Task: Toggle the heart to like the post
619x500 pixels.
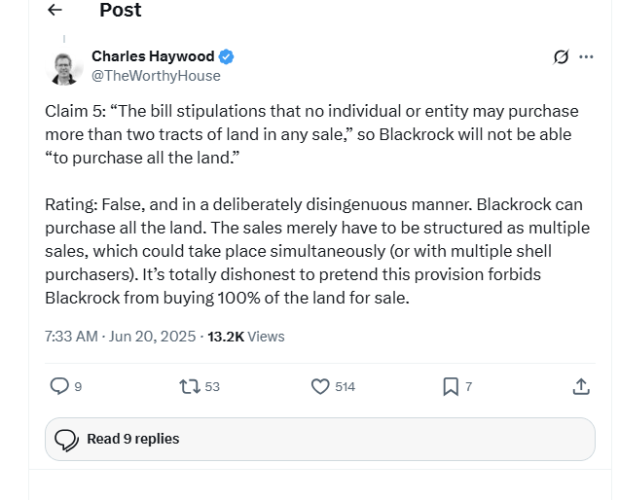Action: pos(320,386)
